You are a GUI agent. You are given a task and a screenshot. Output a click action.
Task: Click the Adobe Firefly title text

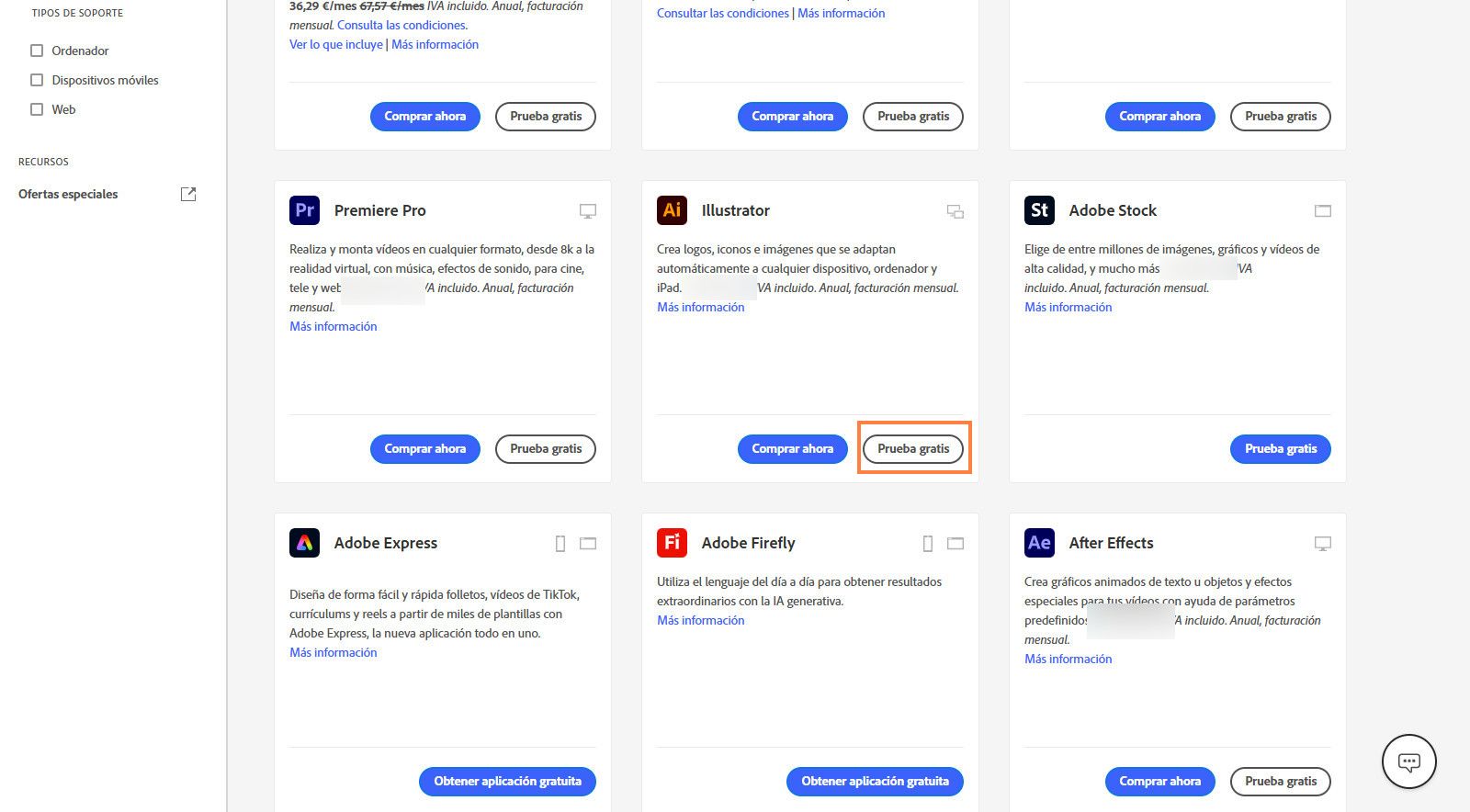(x=749, y=543)
